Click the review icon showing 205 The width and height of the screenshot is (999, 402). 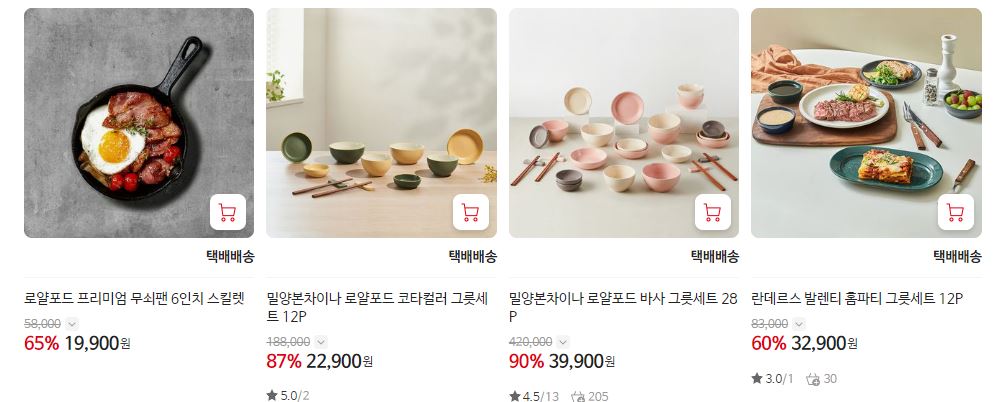click(578, 397)
